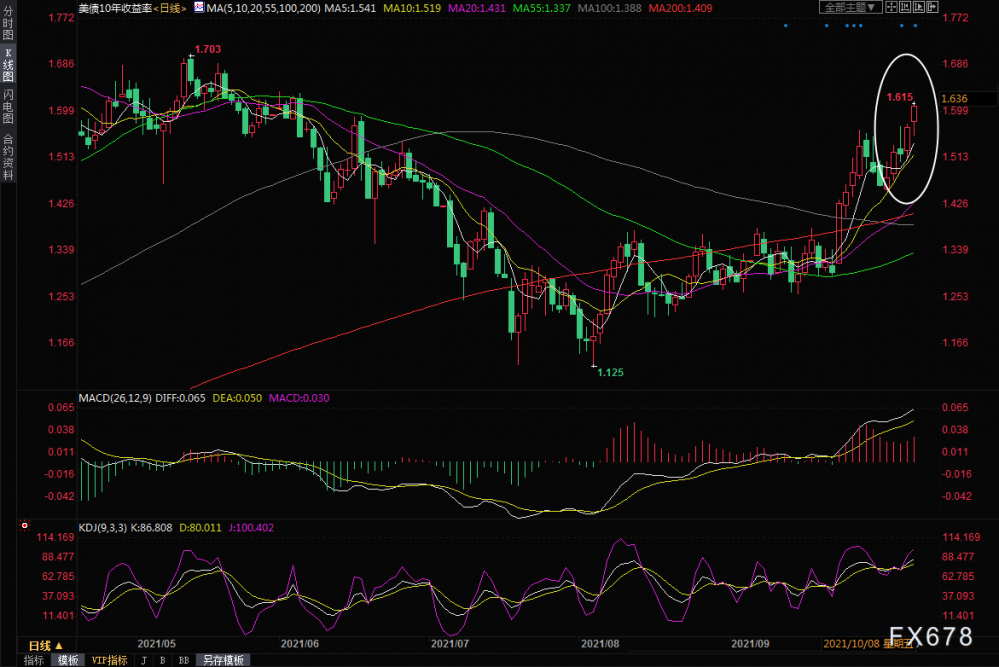Click the MA indicator icon beside the title
This screenshot has width=999, height=667.
coord(199,8)
